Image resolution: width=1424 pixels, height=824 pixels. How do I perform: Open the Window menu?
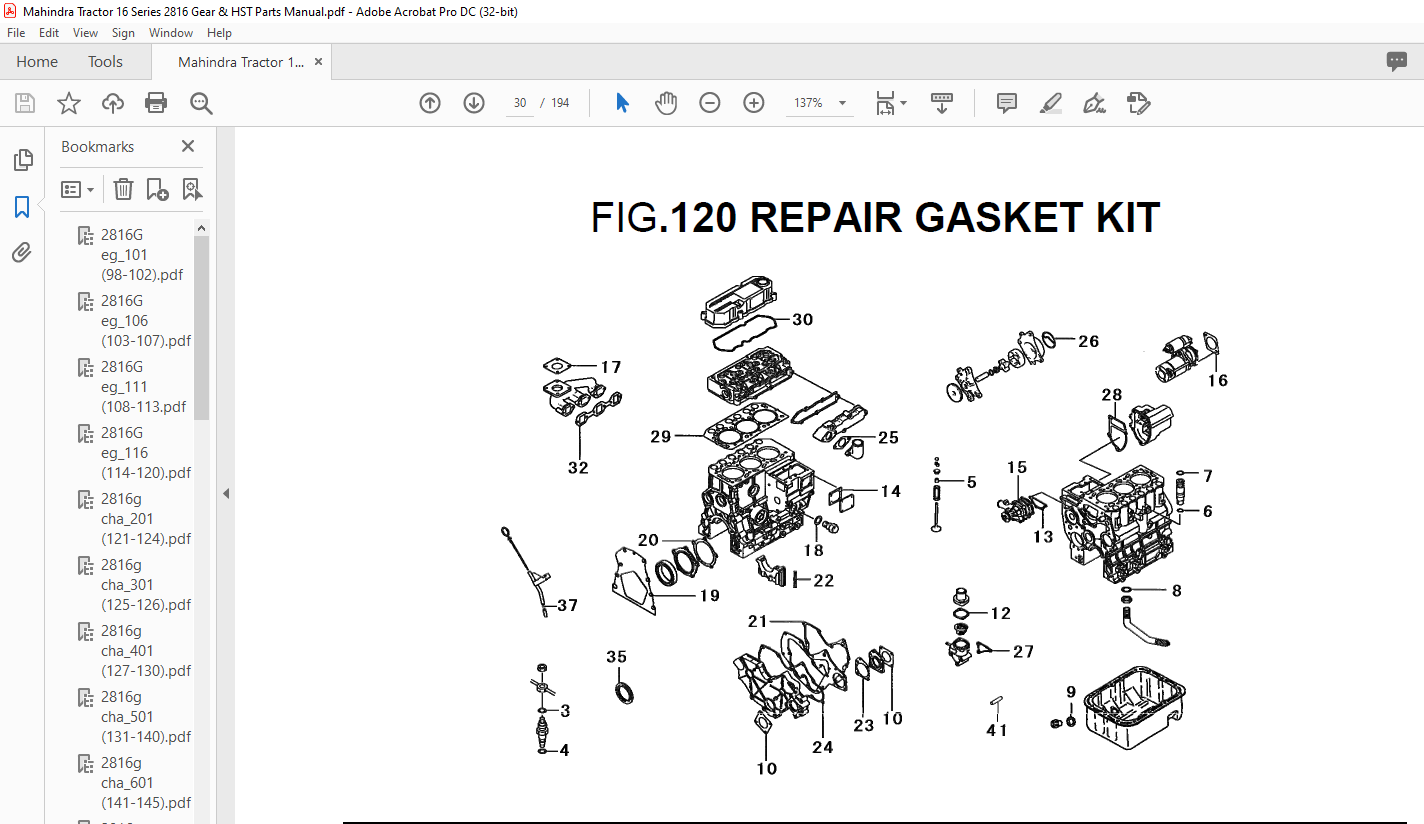171,33
